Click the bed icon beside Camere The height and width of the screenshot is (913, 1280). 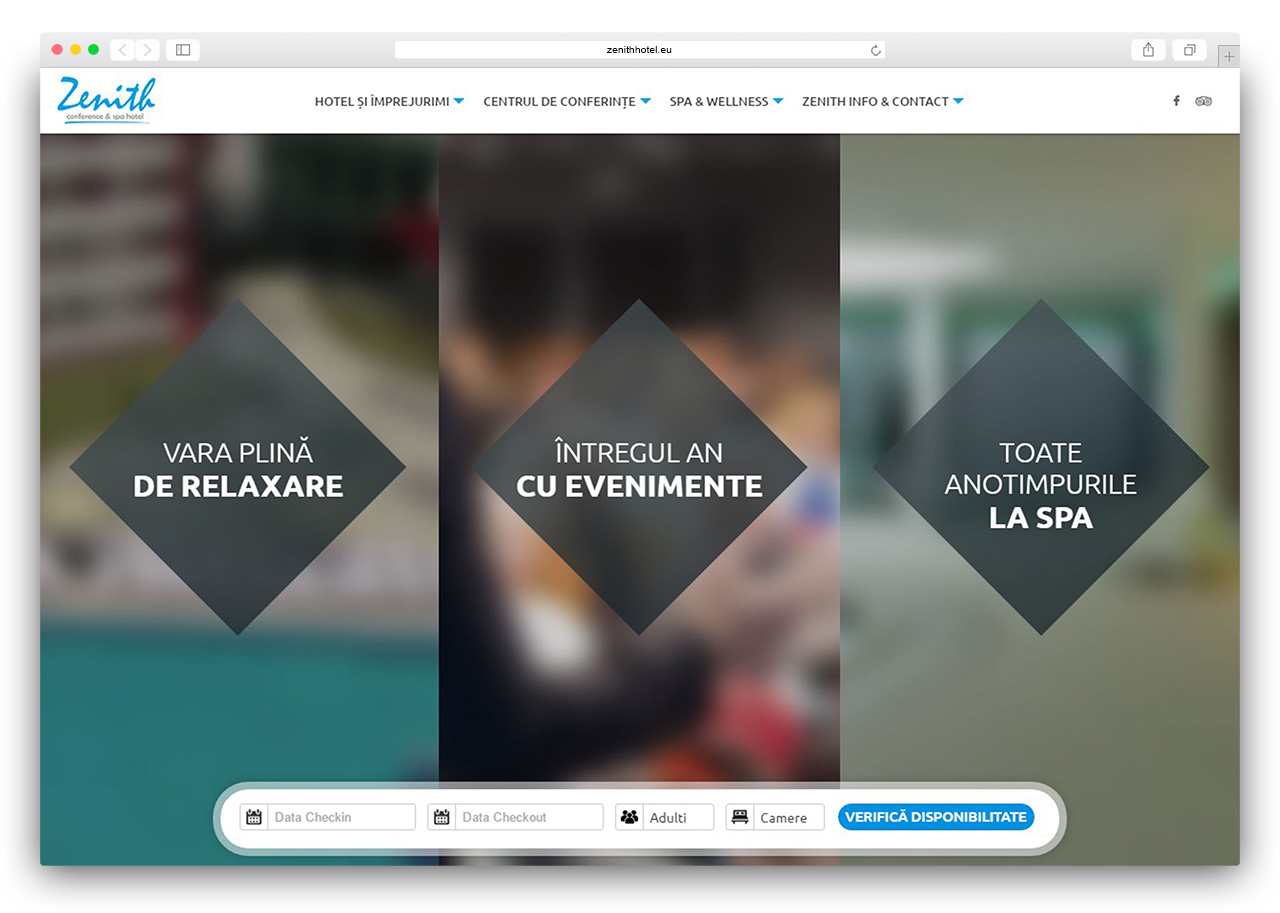pos(740,817)
